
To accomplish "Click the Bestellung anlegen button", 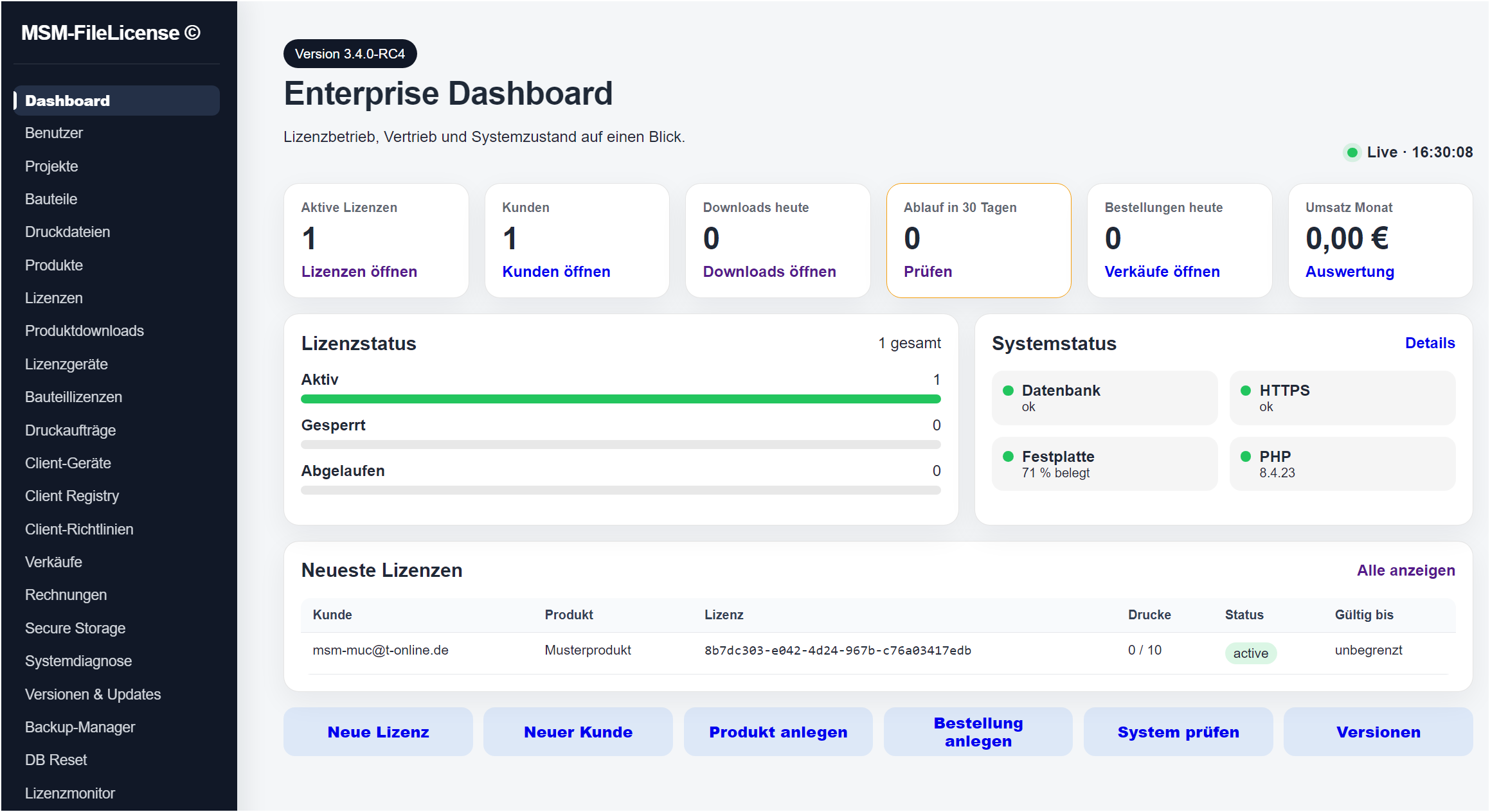I will pyautogui.click(x=978, y=732).
